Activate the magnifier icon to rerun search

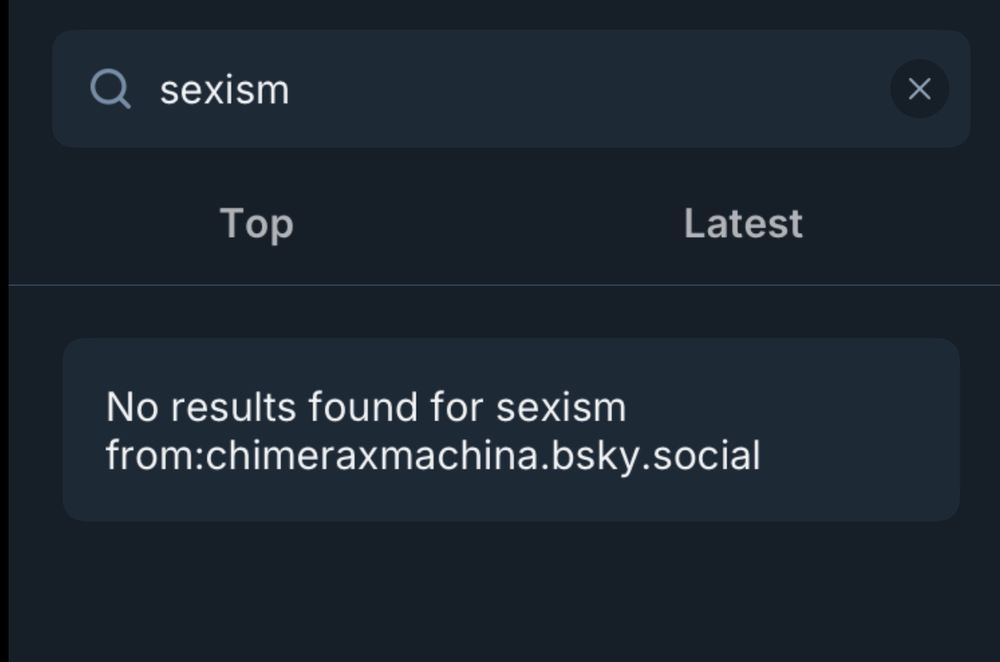pos(112,88)
